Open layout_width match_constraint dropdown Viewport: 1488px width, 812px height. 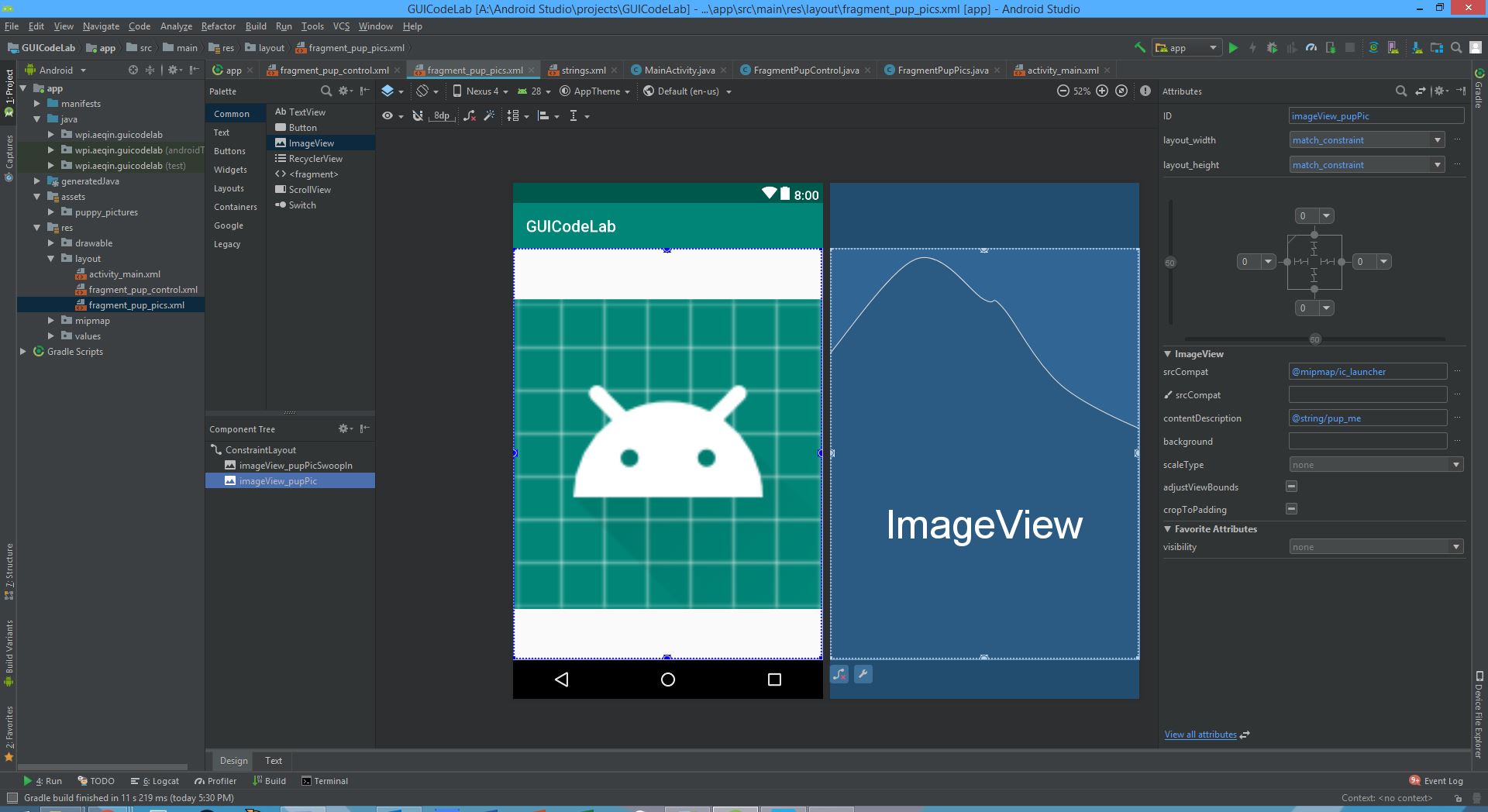pyautogui.click(x=1438, y=140)
